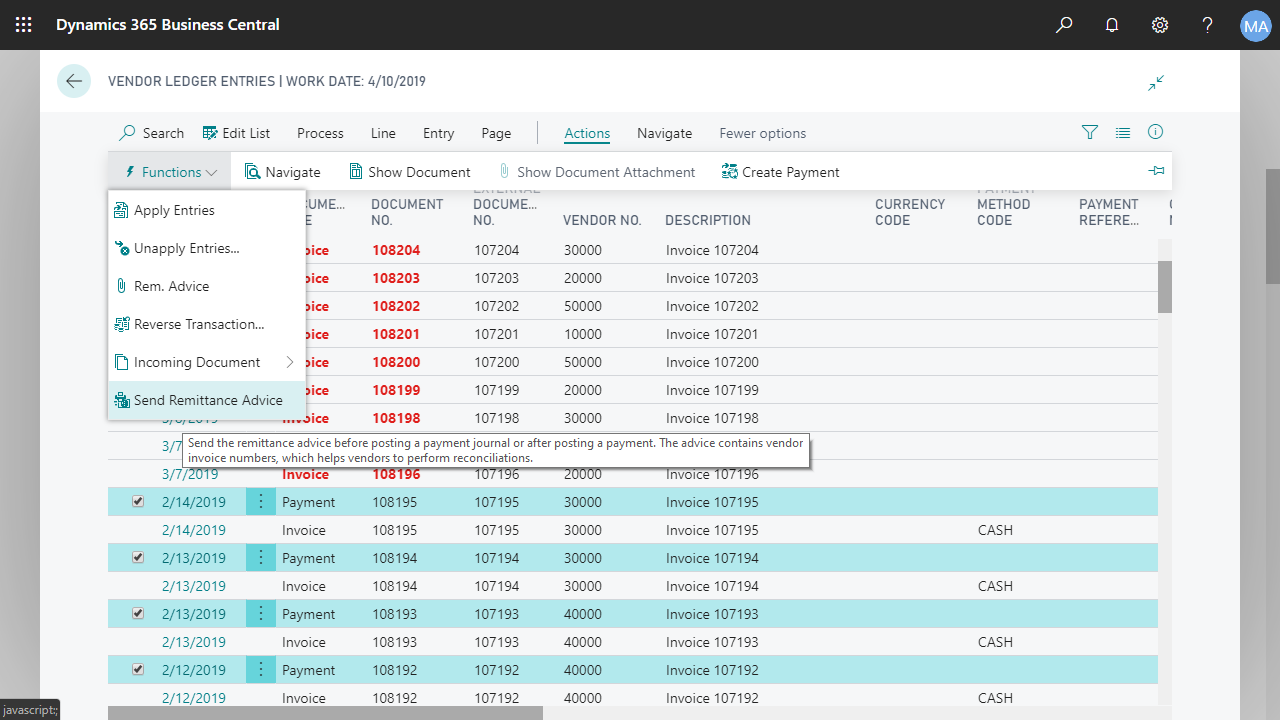Open row options for Payment 108195
The image size is (1280, 720).
coord(261,502)
